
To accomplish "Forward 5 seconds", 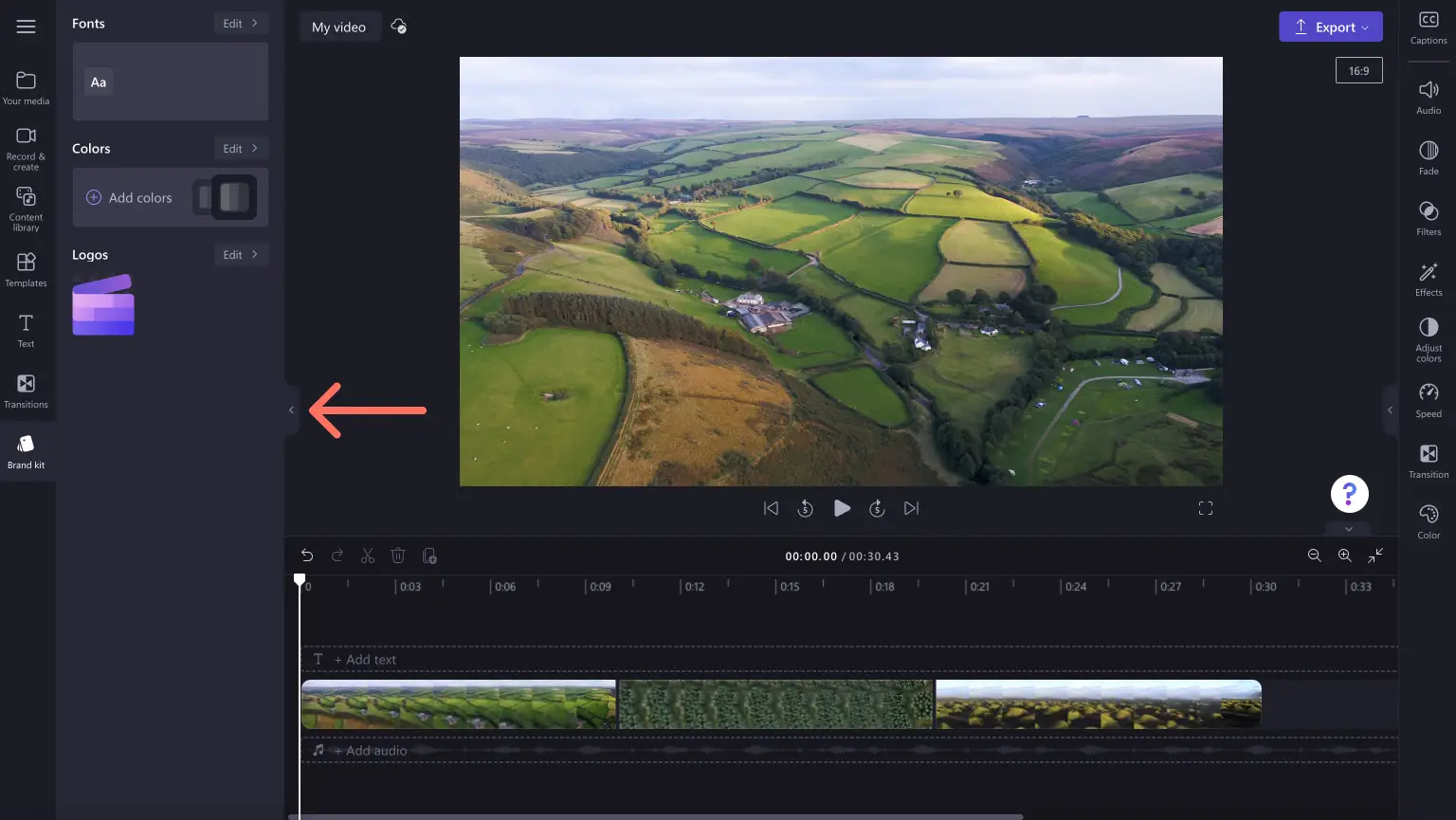I will [878, 508].
